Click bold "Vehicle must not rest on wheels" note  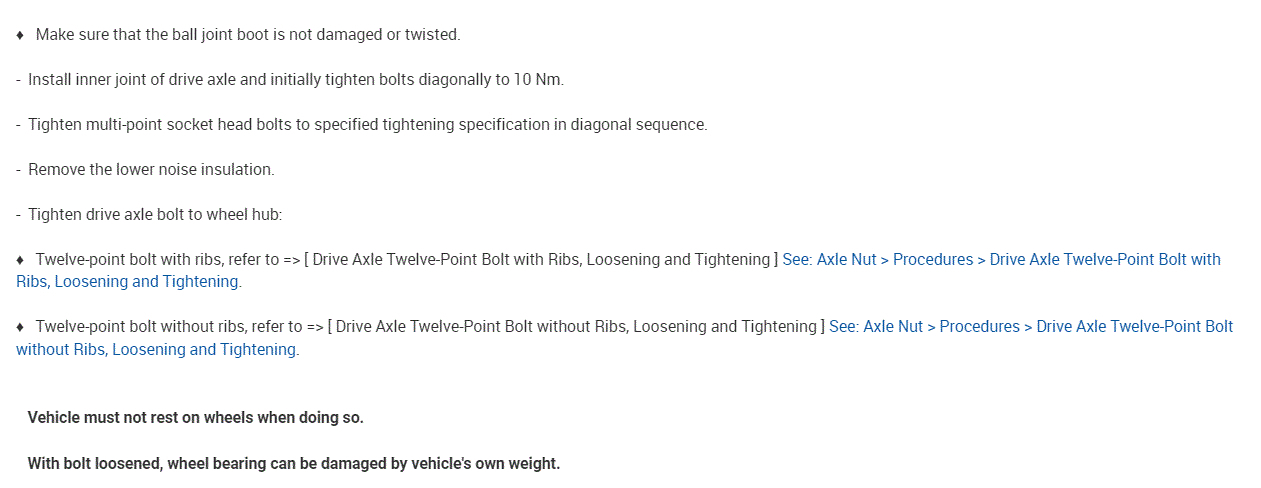click(196, 418)
